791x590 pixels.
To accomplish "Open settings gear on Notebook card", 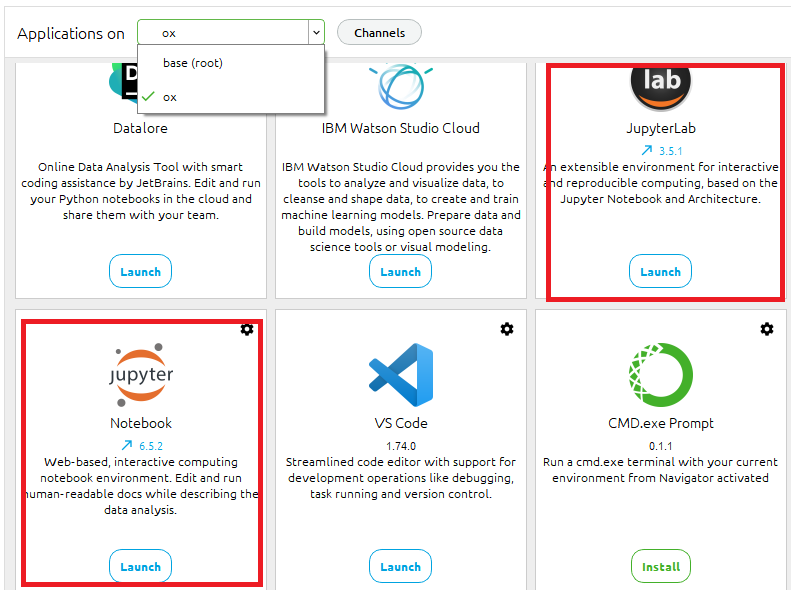I will click(247, 329).
